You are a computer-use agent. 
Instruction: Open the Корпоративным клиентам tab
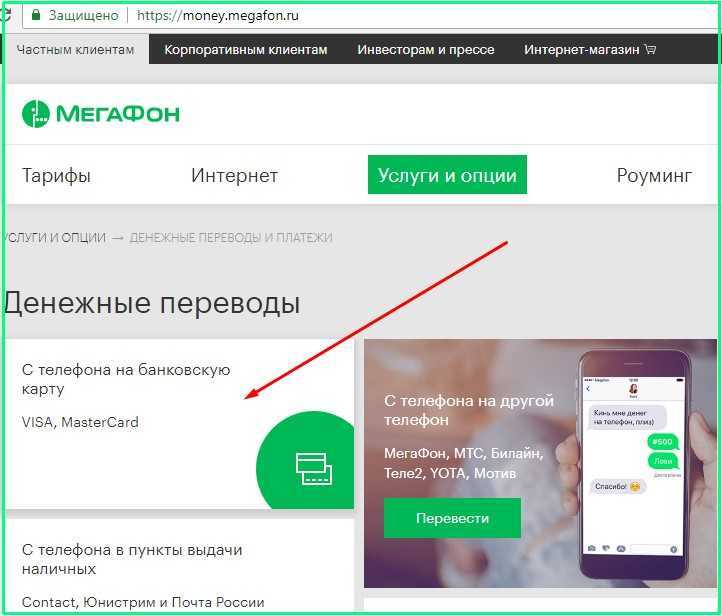tap(245, 49)
